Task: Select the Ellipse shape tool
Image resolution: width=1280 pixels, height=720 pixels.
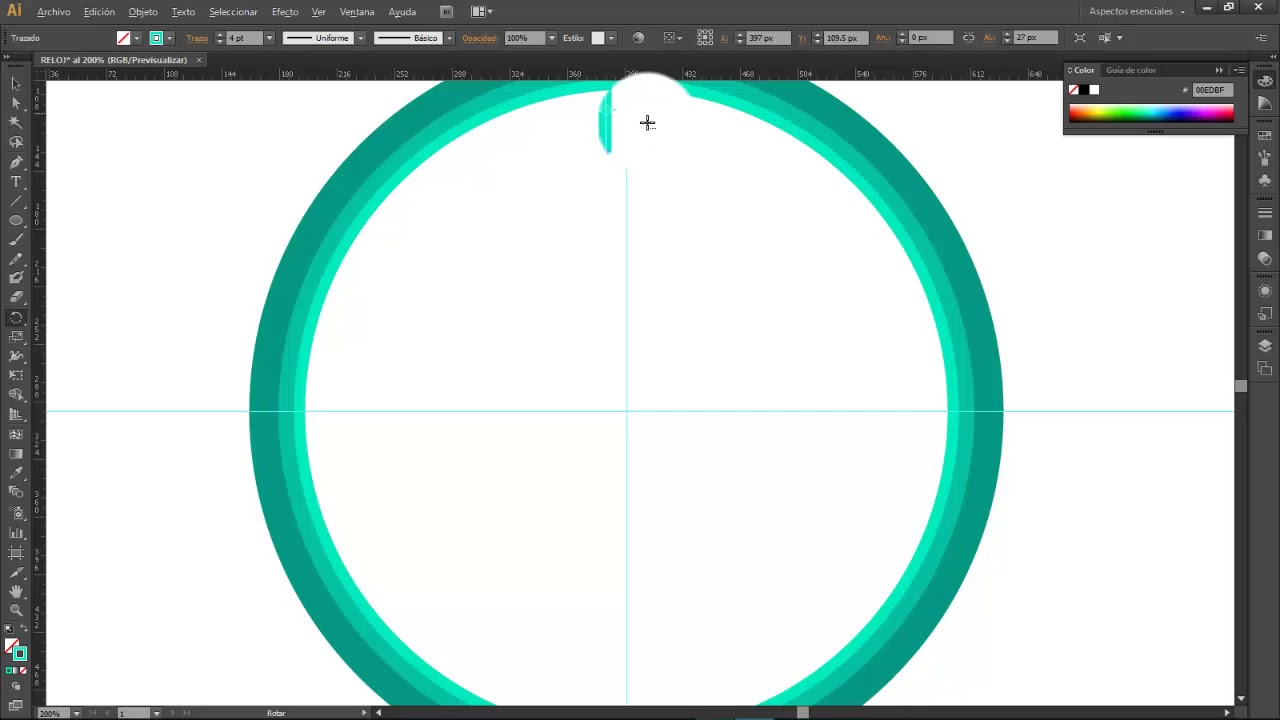Action: pyautogui.click(x=16, y=220)
